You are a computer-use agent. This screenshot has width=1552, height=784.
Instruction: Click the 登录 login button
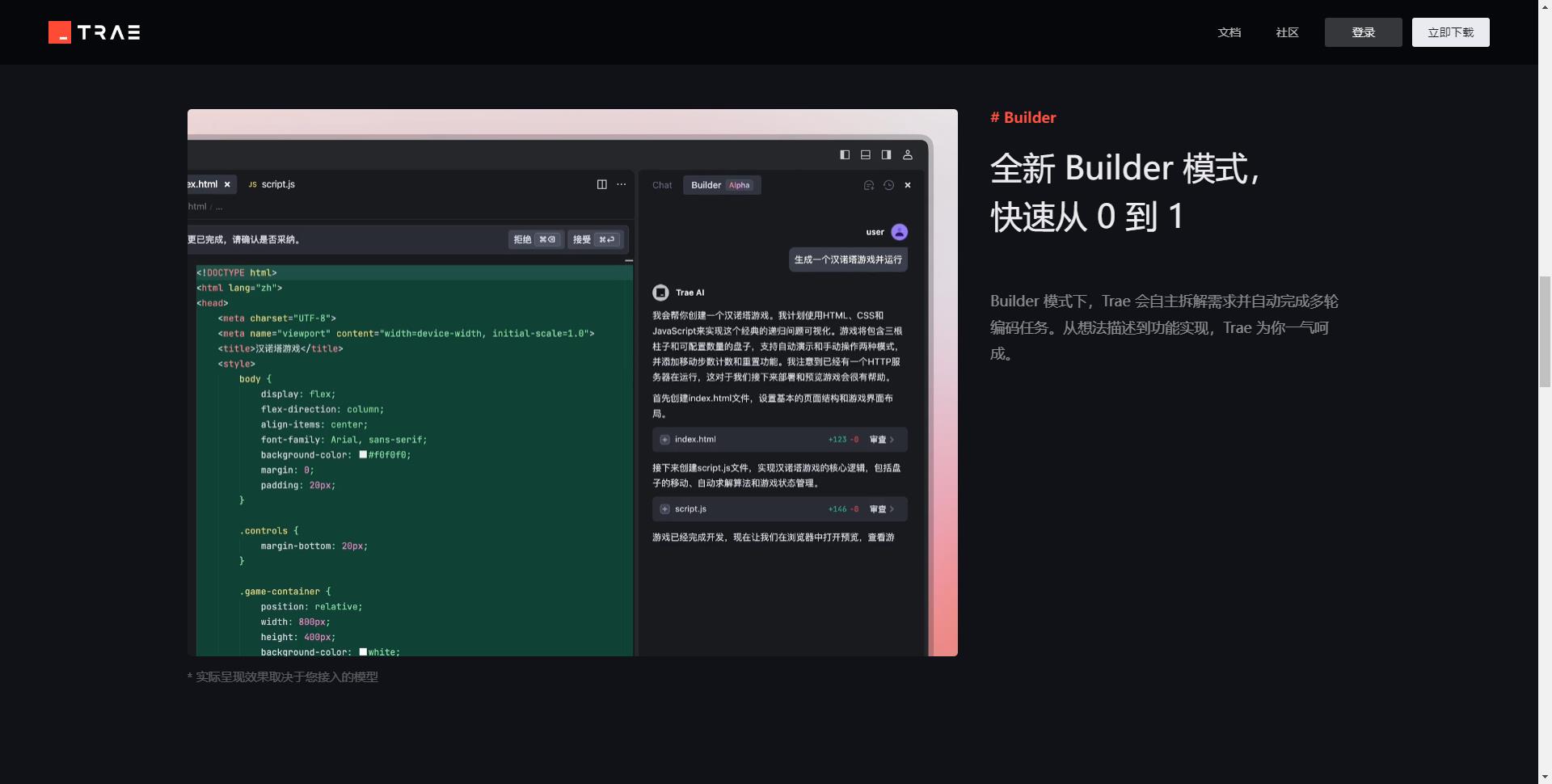coord(1363,32)
